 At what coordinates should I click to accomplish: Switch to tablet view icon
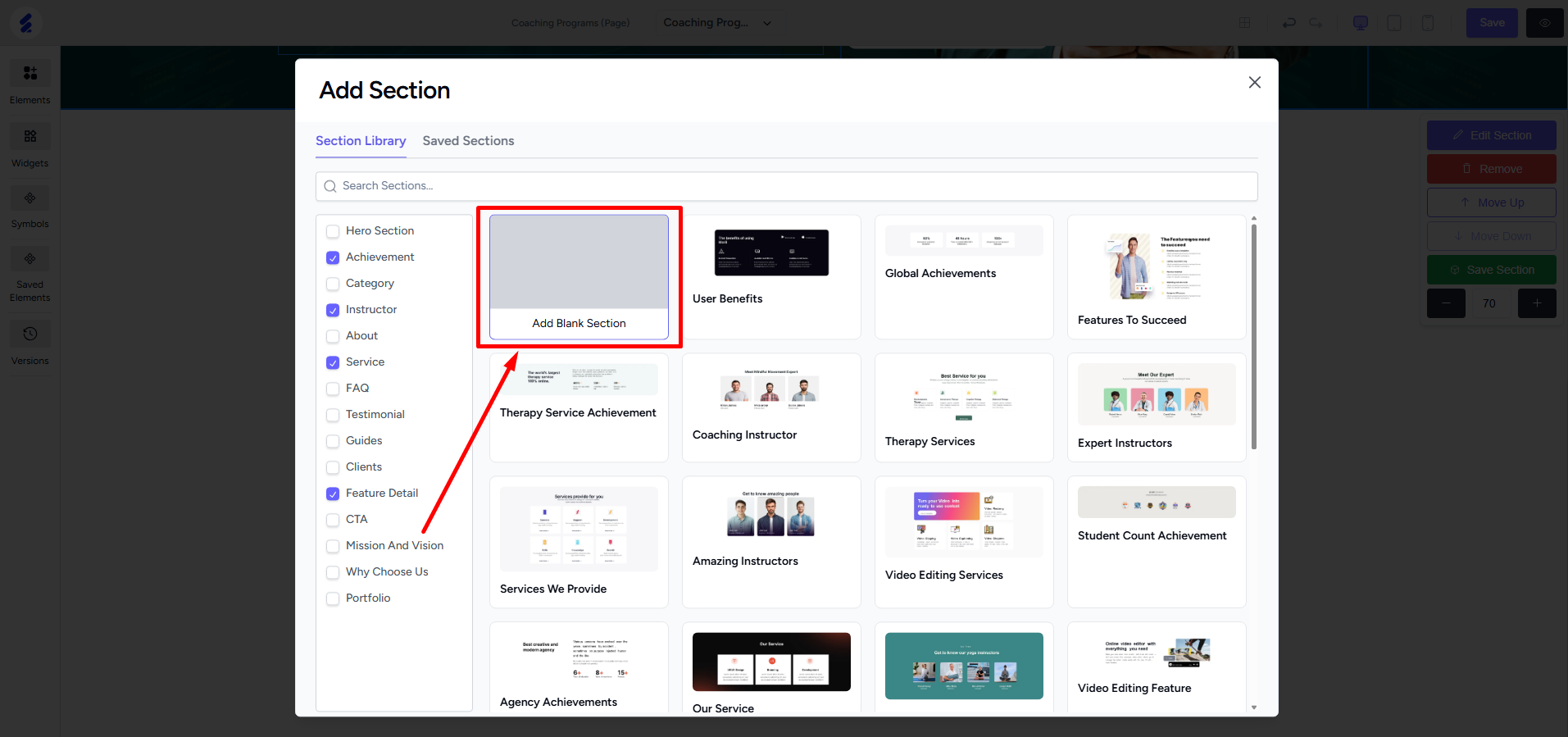pyautogui.click(x=1394, y=23)
